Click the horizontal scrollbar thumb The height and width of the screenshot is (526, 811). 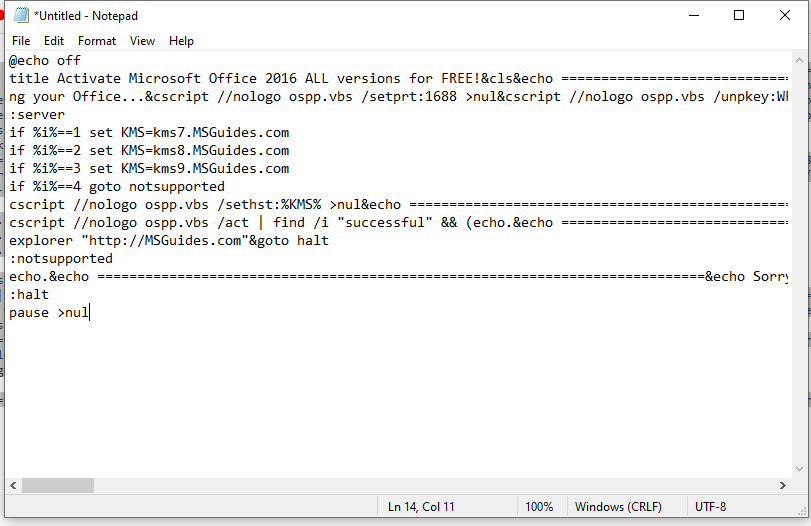point(58,485)
